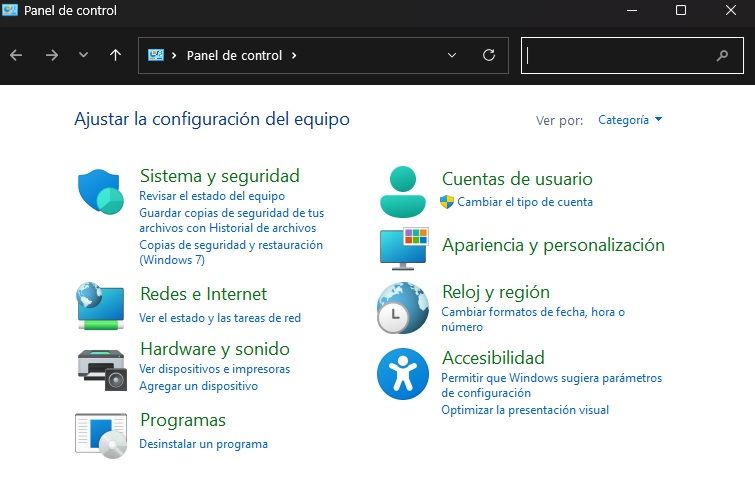This screenshot has width=755, height=504.
Task: Expand chevron after Panel de control breadcrumb
Action: tap(294, 55)
